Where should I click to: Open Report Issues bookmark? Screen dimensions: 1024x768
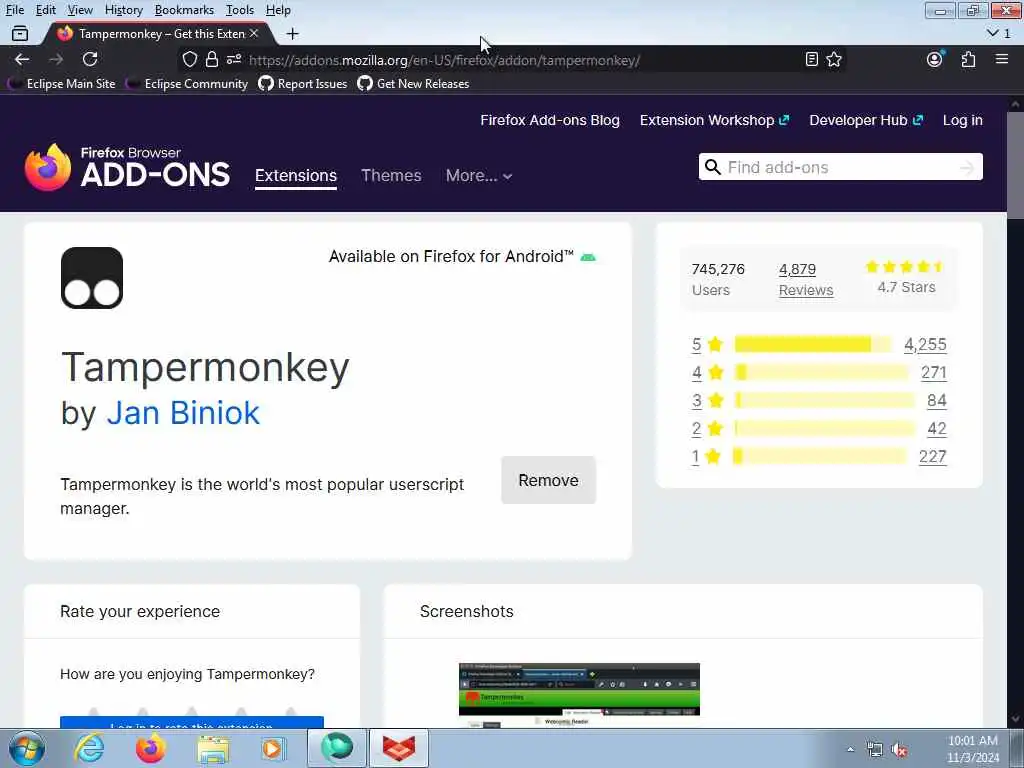point(302,84)
